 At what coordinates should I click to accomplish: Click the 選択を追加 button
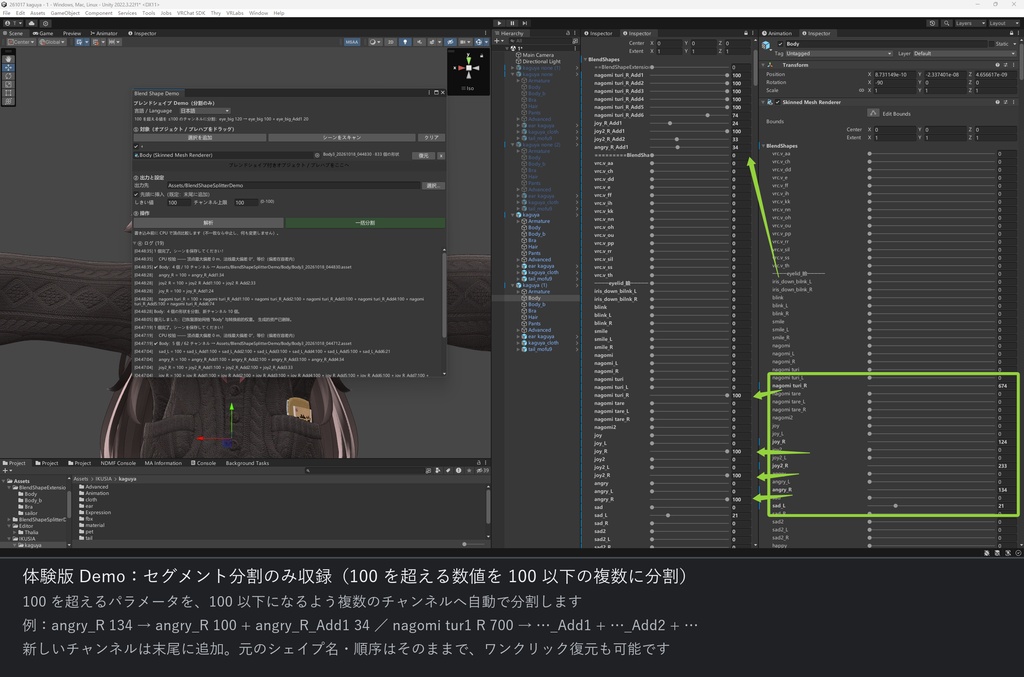[200, 138]
